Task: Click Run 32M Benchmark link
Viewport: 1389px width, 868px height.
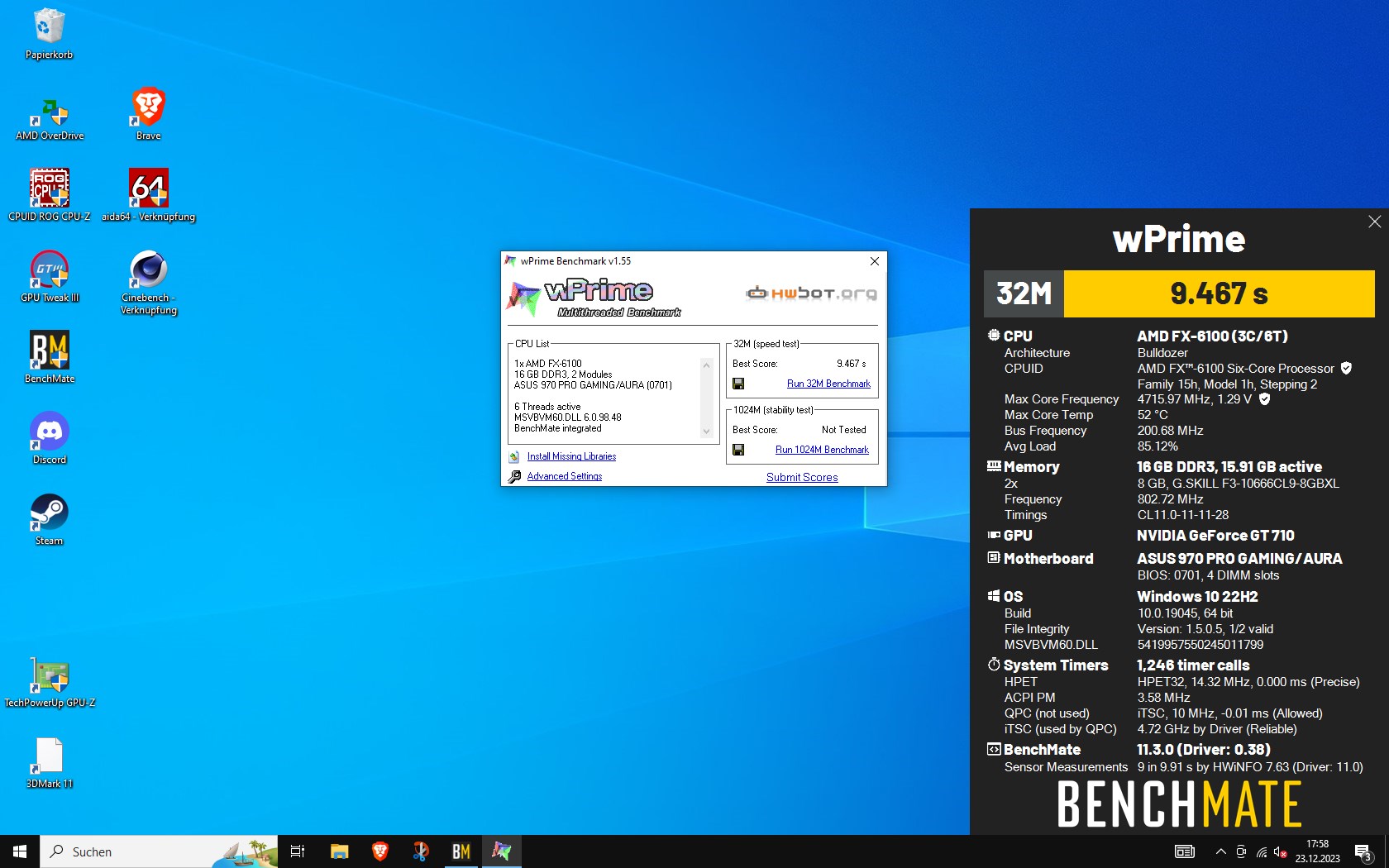Action: coord(828,384)
